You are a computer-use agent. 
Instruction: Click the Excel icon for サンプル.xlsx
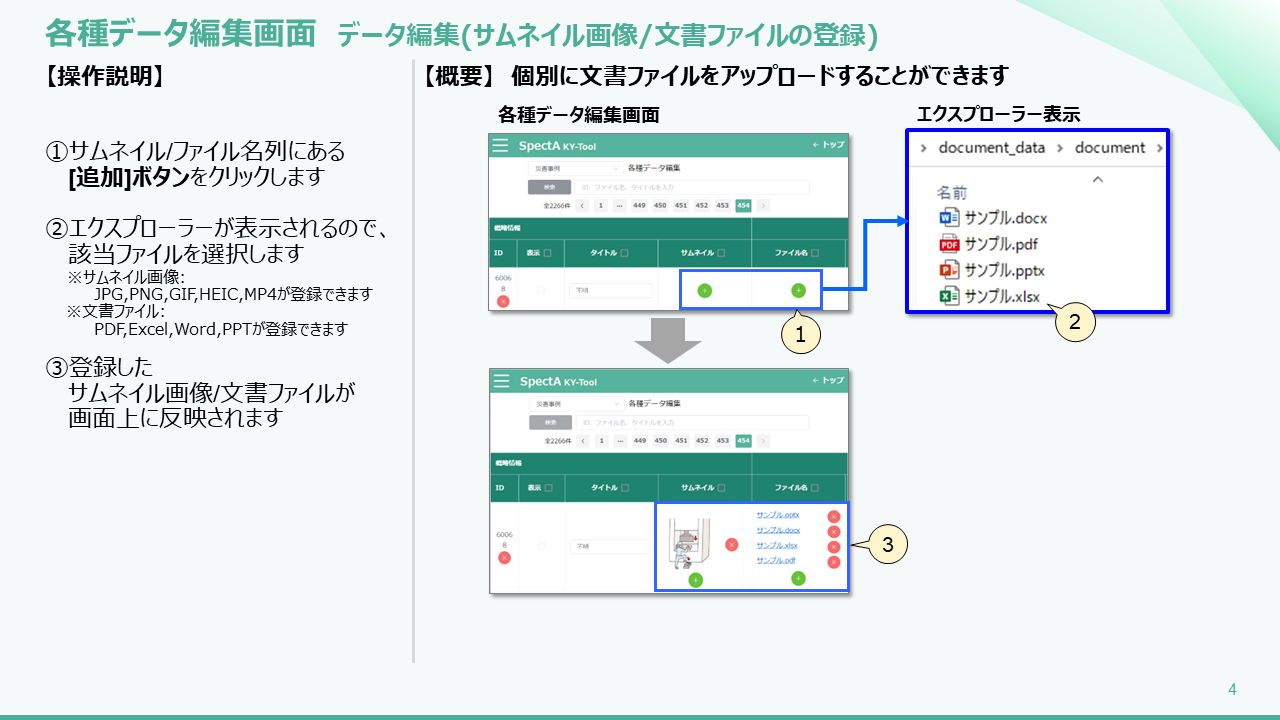(x=949, y=296)
